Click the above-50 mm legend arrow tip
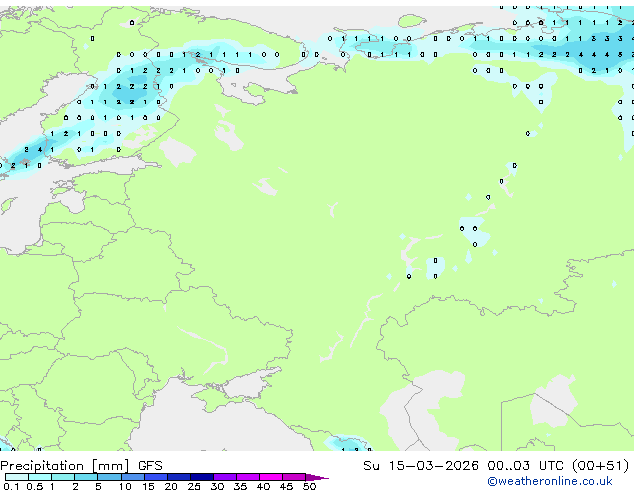The image size is (634, 490). pos(317,477)
